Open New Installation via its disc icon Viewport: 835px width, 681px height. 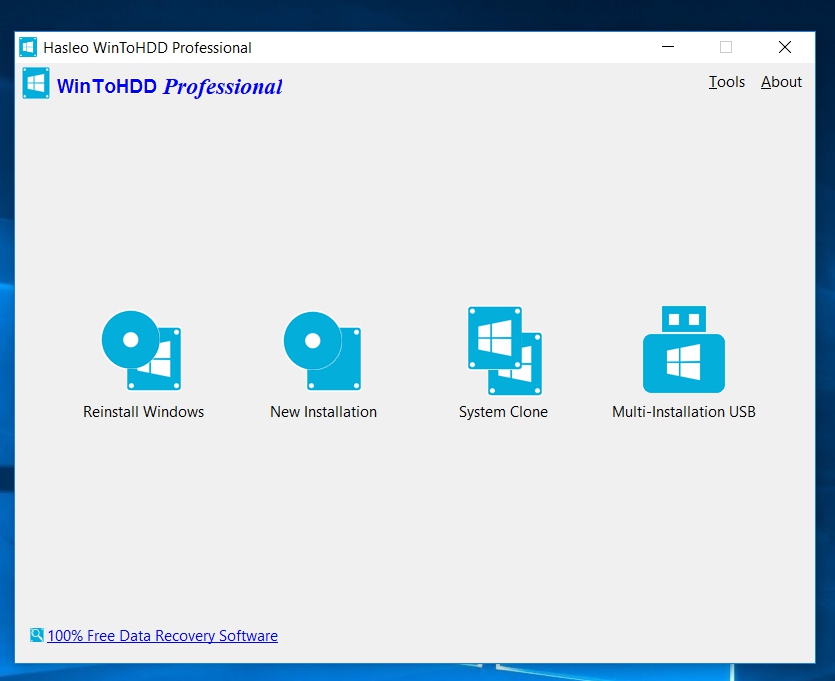point(322,350)
